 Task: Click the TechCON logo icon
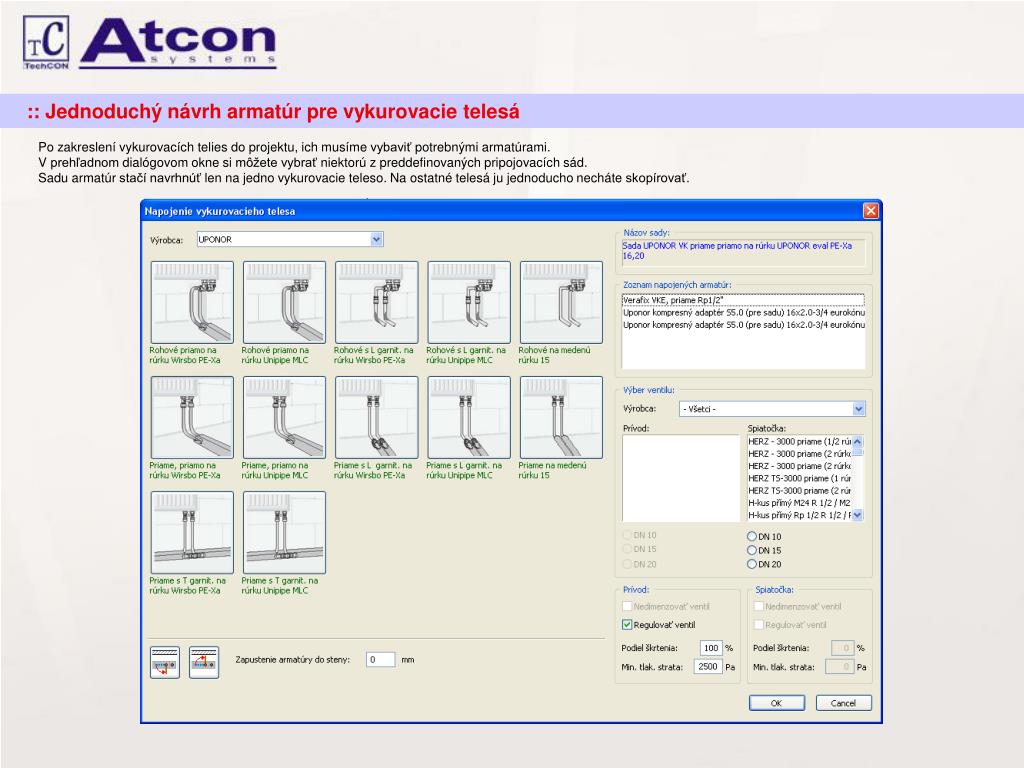coord(46,42)
